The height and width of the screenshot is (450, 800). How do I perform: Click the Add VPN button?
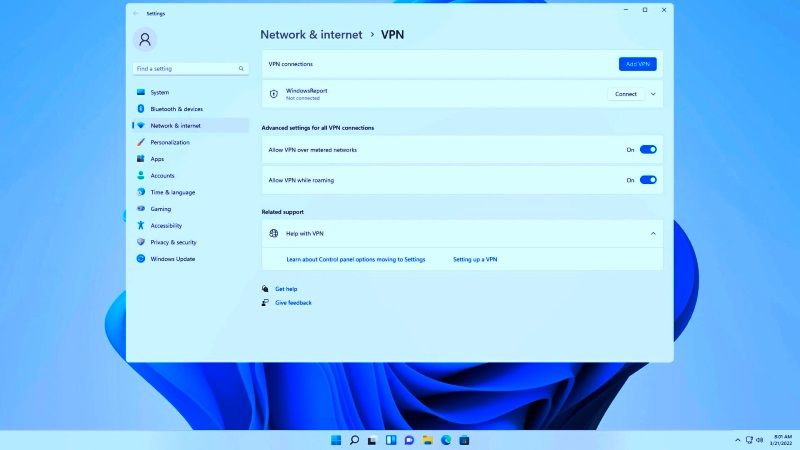coord(638,64)
